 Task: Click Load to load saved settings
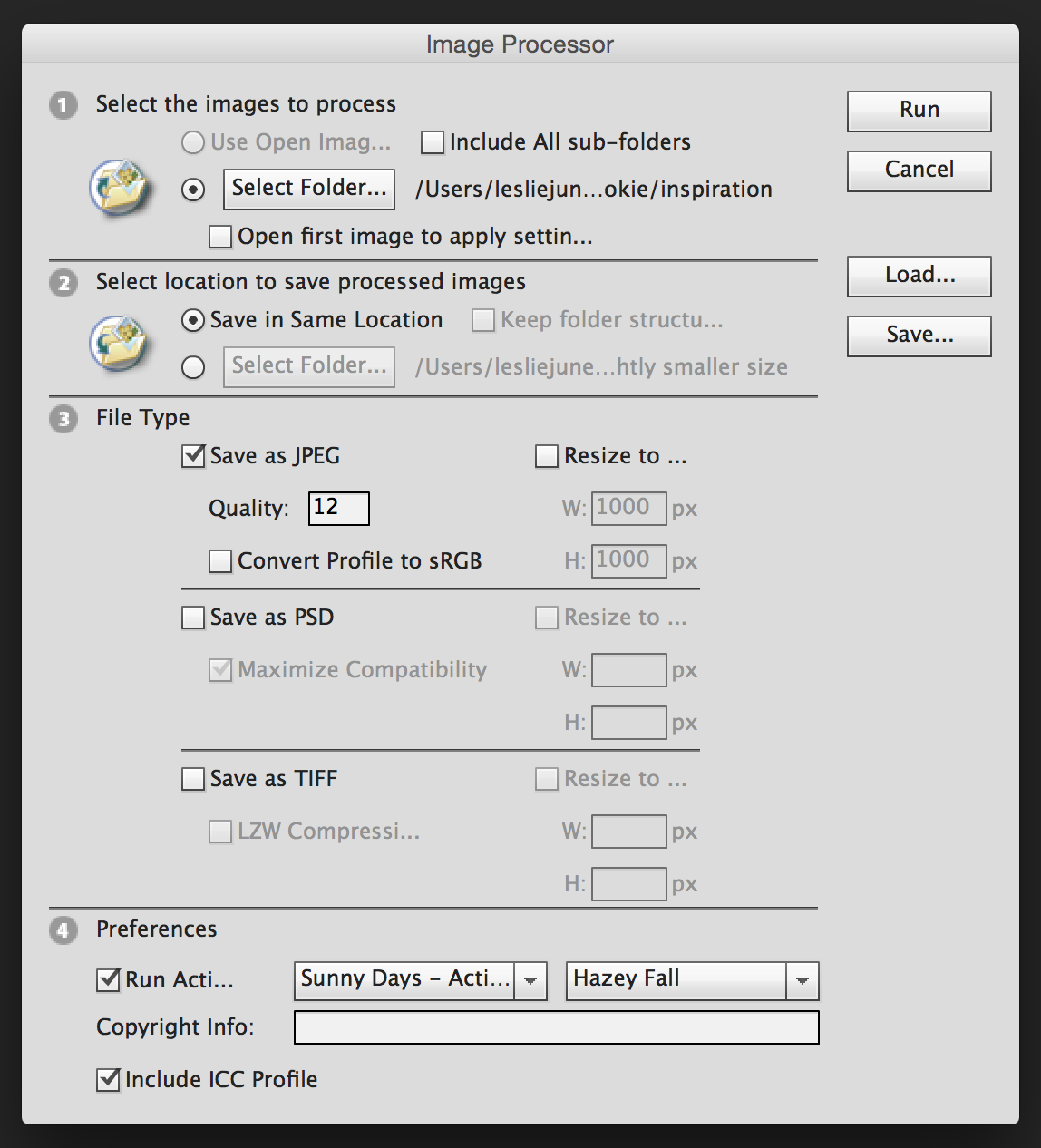[919, 276]
